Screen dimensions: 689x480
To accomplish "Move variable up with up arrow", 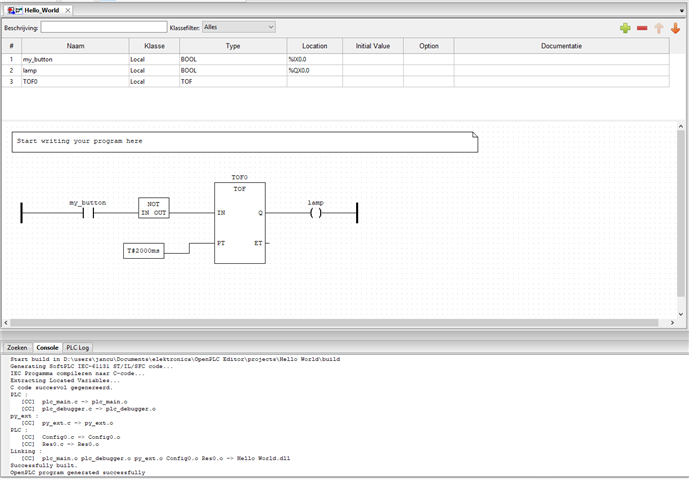I will [659, 28].
